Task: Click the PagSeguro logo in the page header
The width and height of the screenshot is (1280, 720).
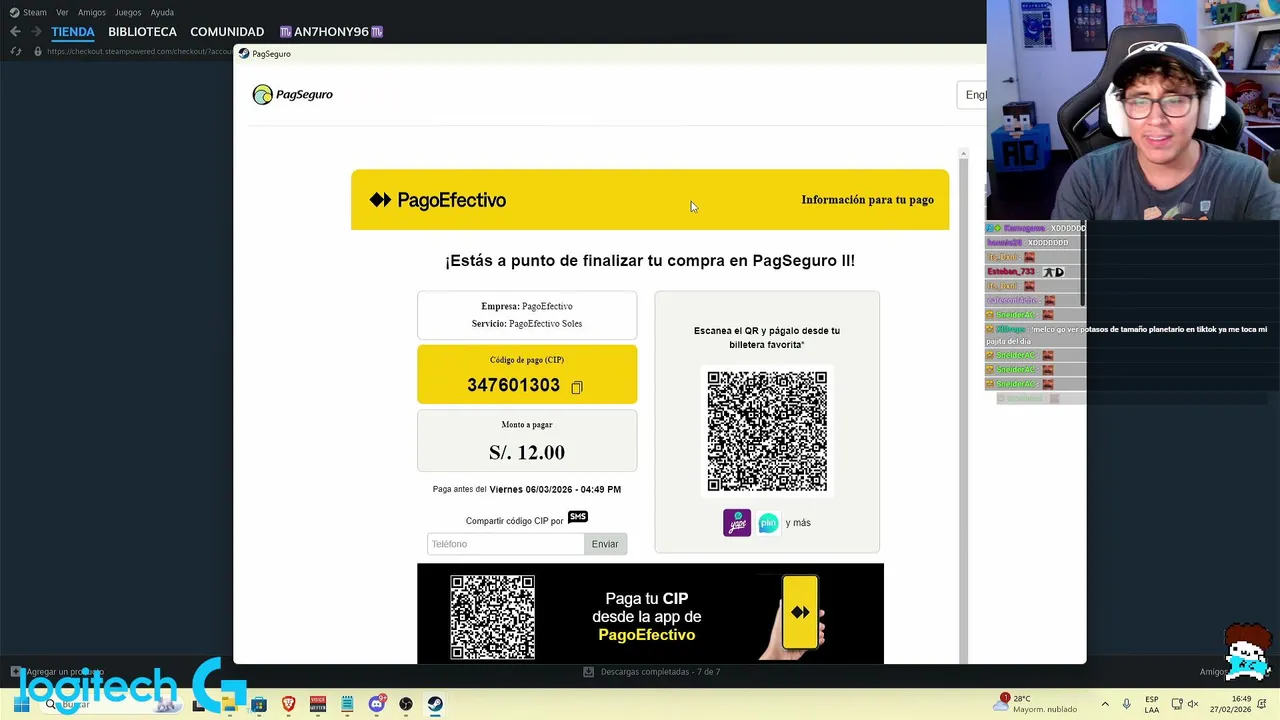Action: (293, 95)
